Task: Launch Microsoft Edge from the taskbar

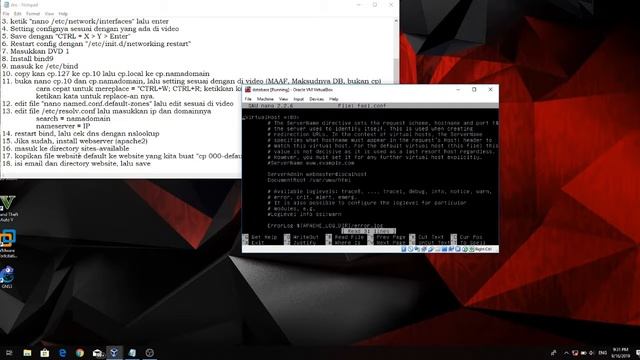Action: 62,353
